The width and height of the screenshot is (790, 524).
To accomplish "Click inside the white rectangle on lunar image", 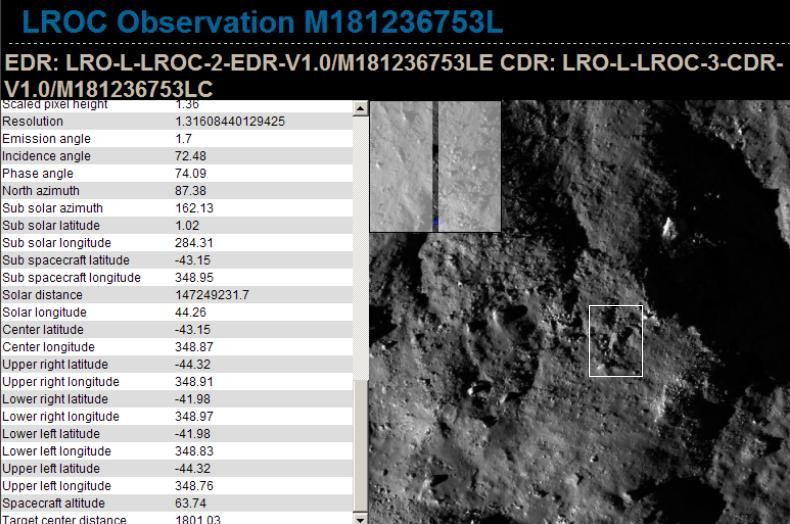I will [616, 341].
